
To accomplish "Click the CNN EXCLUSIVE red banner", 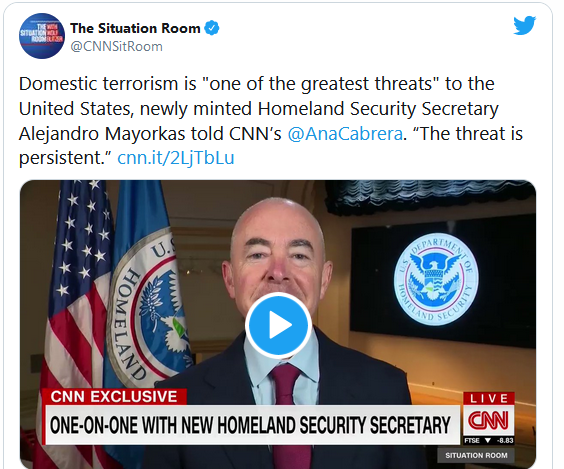I will (x=114, y=397).
